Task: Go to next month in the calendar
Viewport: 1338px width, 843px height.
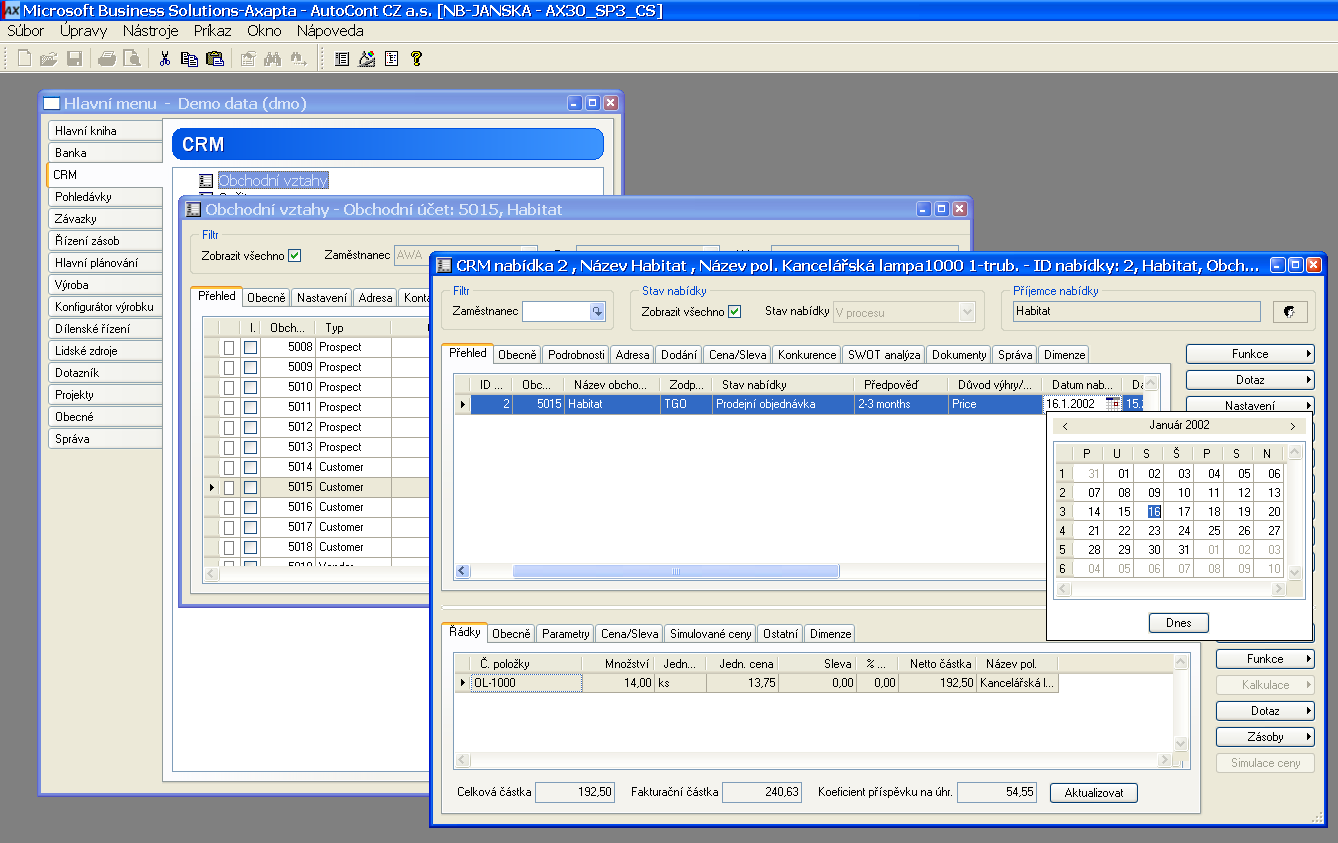Action: (1292, 426)
